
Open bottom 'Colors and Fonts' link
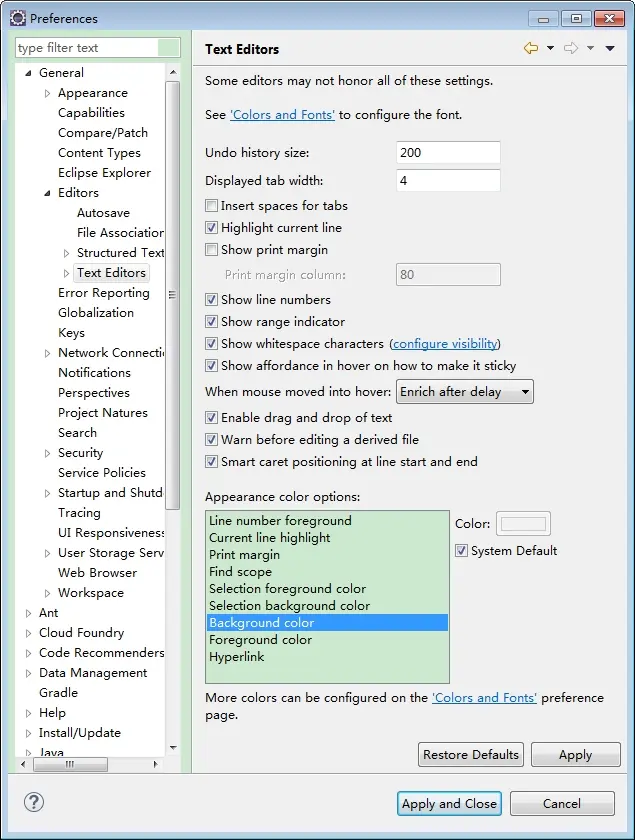click(484, 698)
